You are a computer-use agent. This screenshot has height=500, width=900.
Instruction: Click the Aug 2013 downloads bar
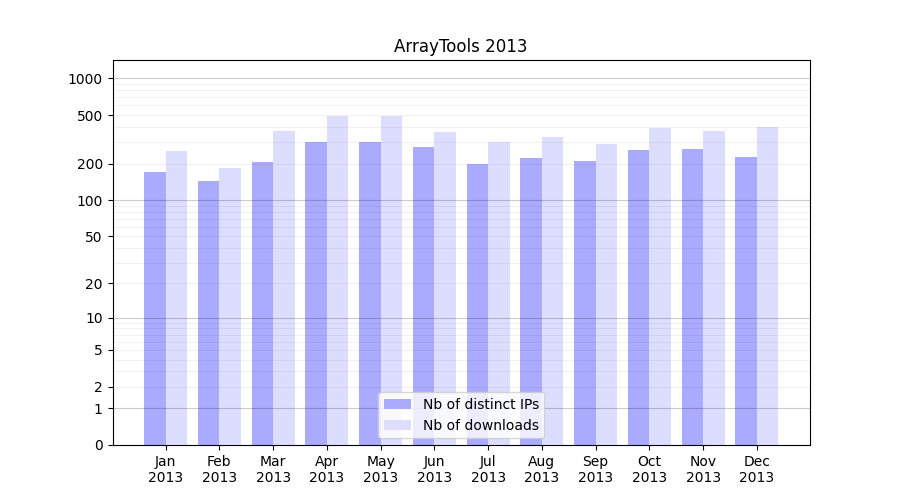coord(552,290)
